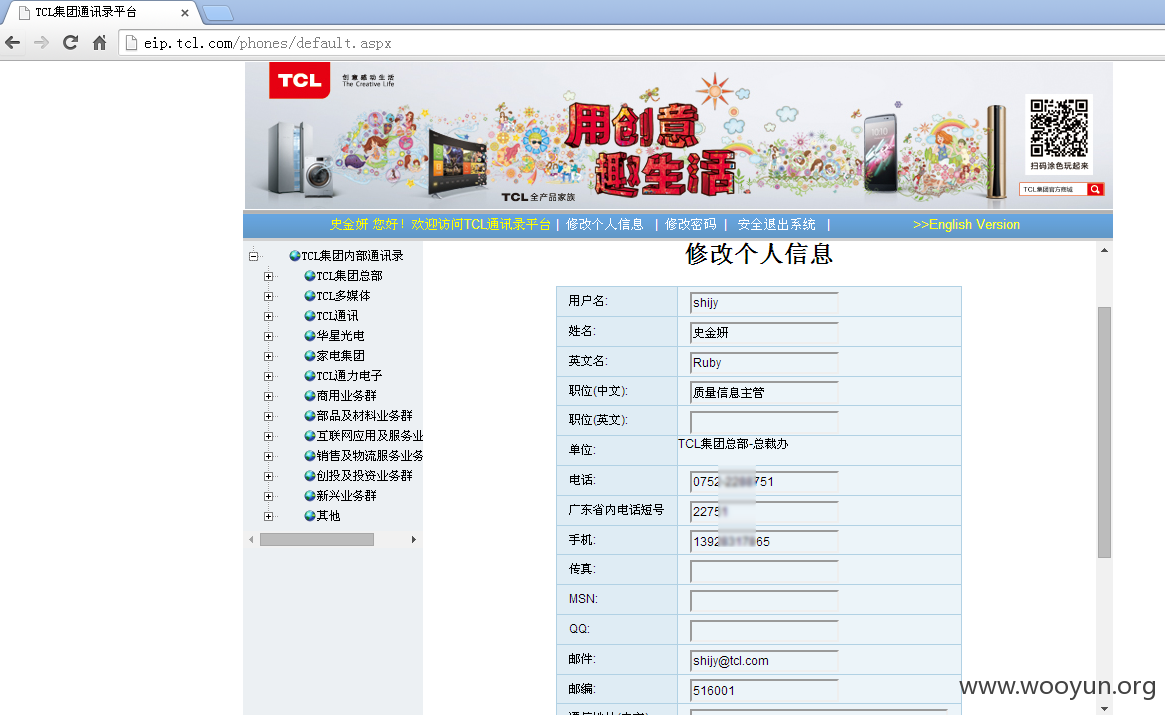Click the globe icon beside 华星光电
This screenshot has width=1165, height=715.
(310, 336)
